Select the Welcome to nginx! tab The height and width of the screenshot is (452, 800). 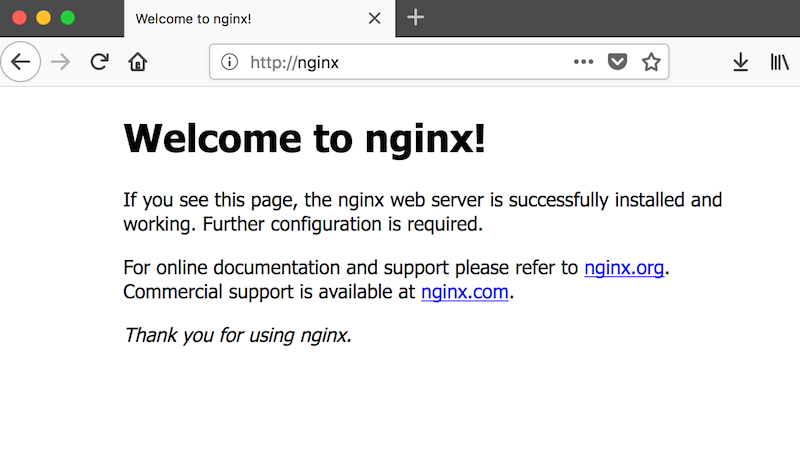260,19
